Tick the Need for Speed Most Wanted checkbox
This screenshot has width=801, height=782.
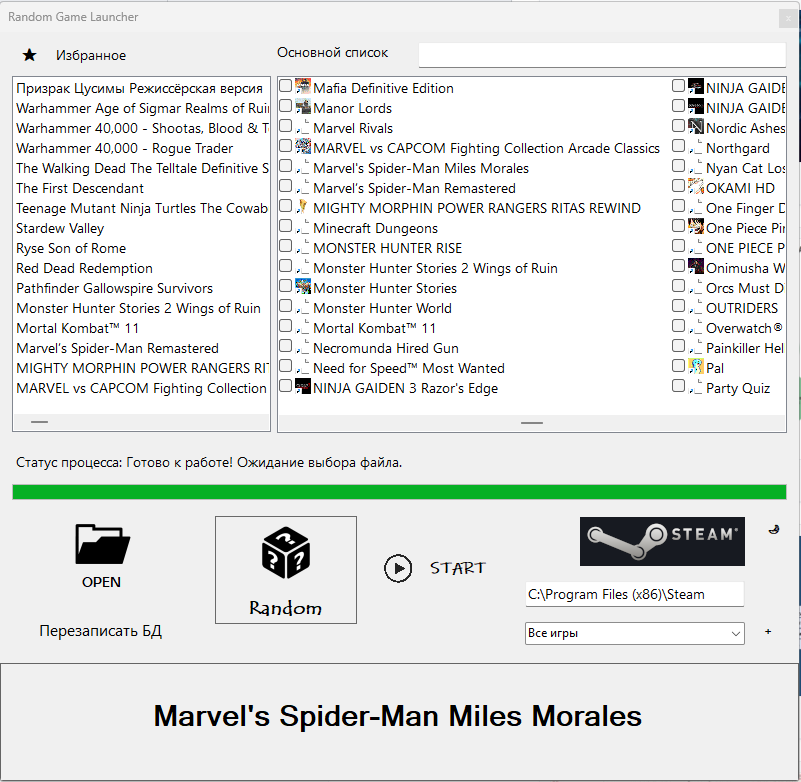click(286, 366)
